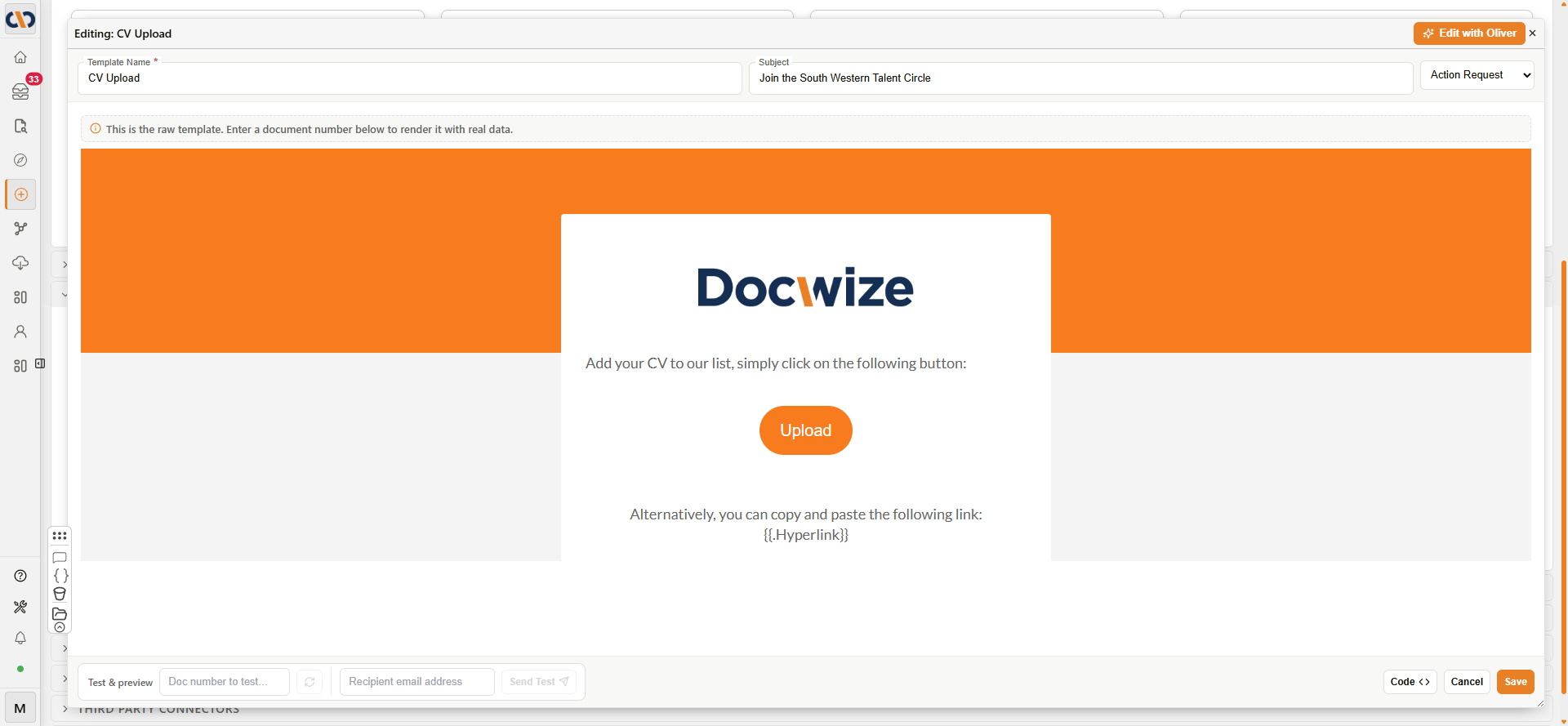This screenshot has height=726, width=1568.
Task: Save the template
Action: (x=1516, y=682)
